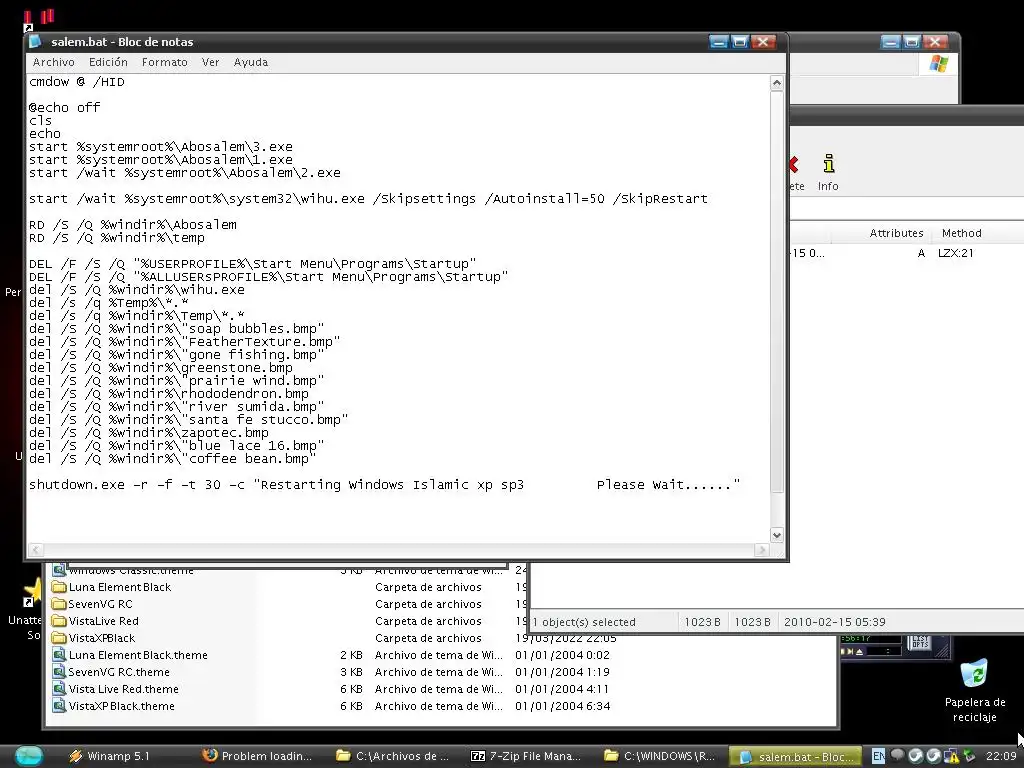Open the Ver menu
Screen dimensions: 1024x768
(210, 62)
